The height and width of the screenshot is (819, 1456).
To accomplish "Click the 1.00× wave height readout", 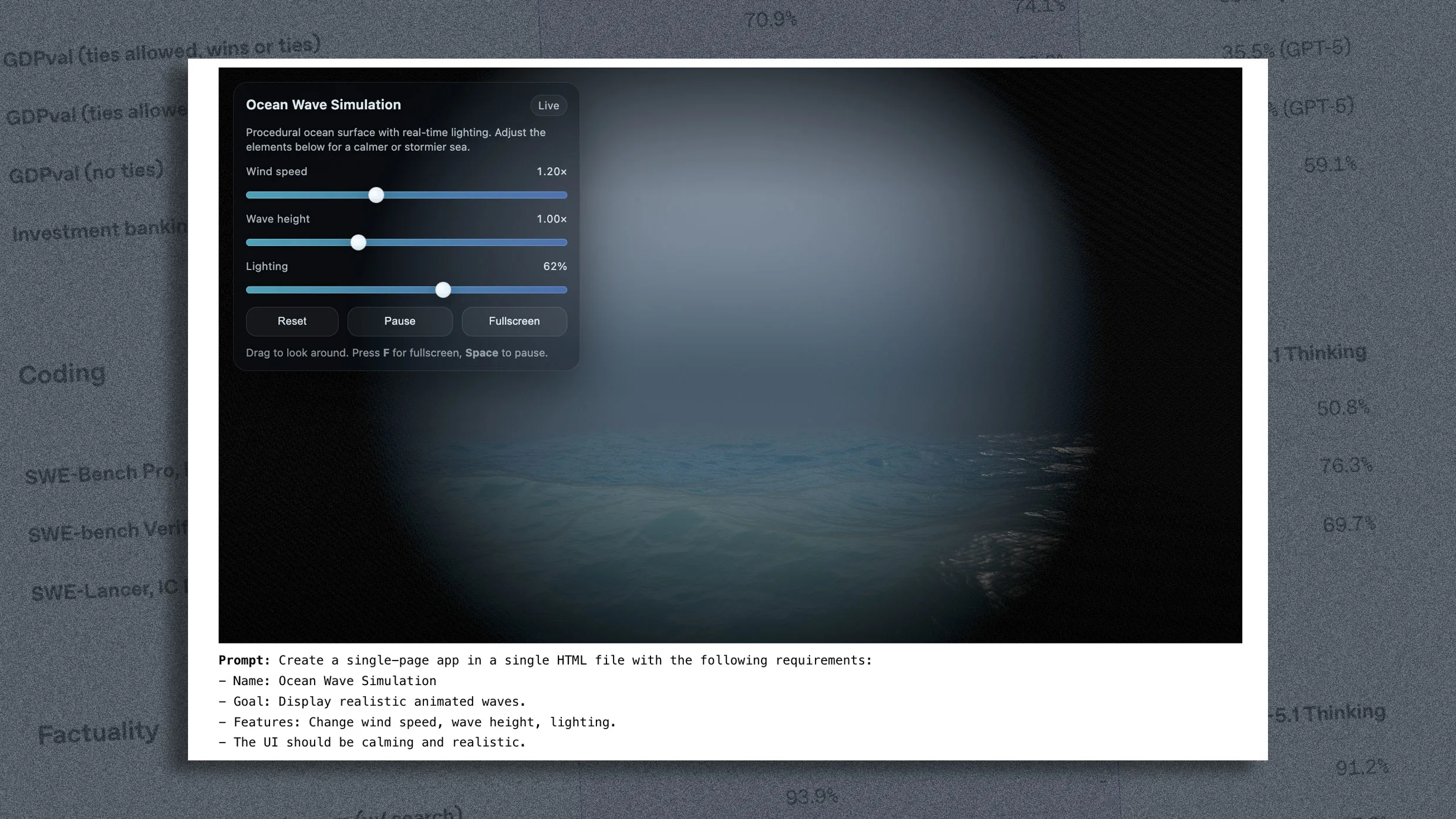I will coord(551,218).
